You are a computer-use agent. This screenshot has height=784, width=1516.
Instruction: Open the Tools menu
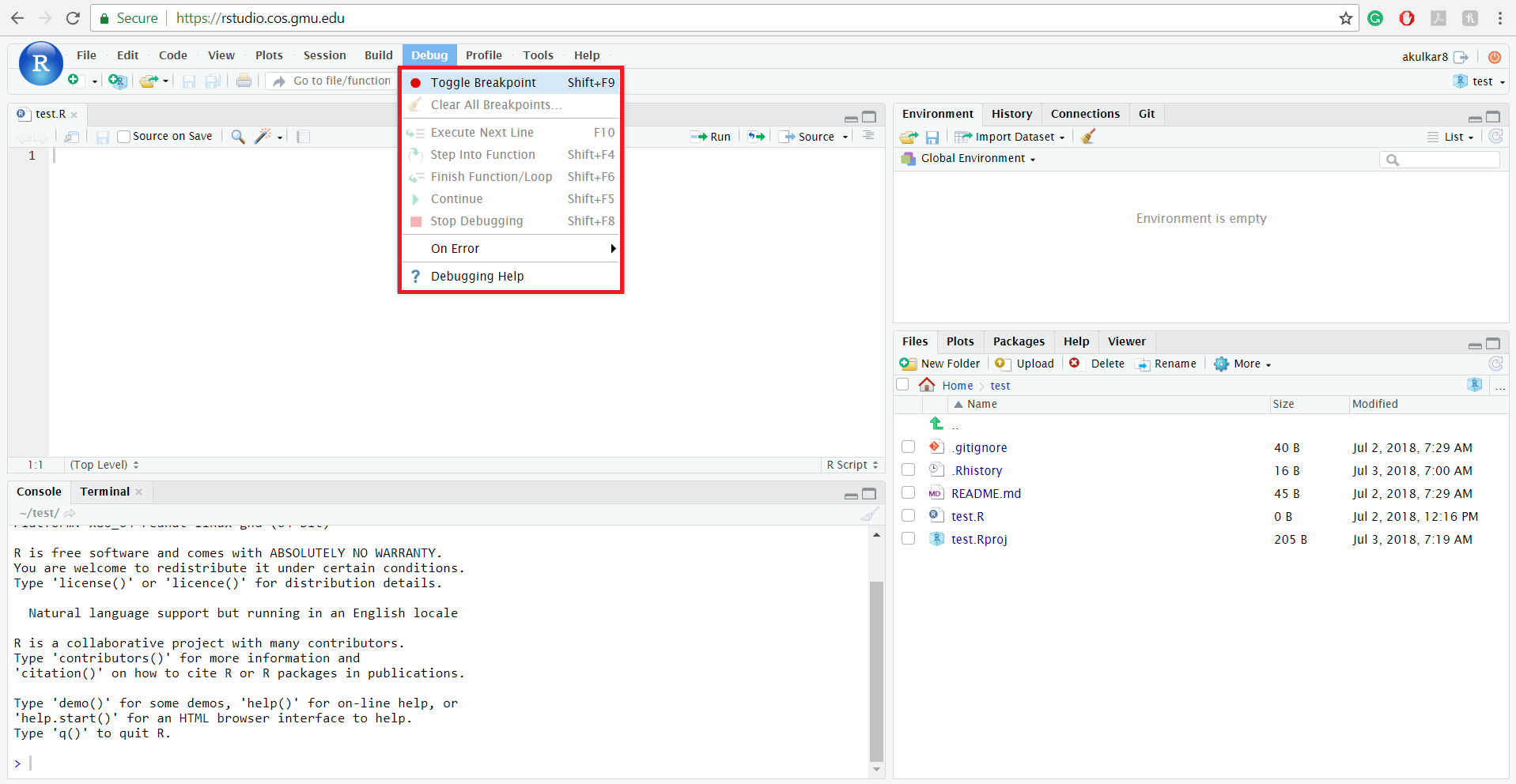pyautogui.click(x=538, y=55)
